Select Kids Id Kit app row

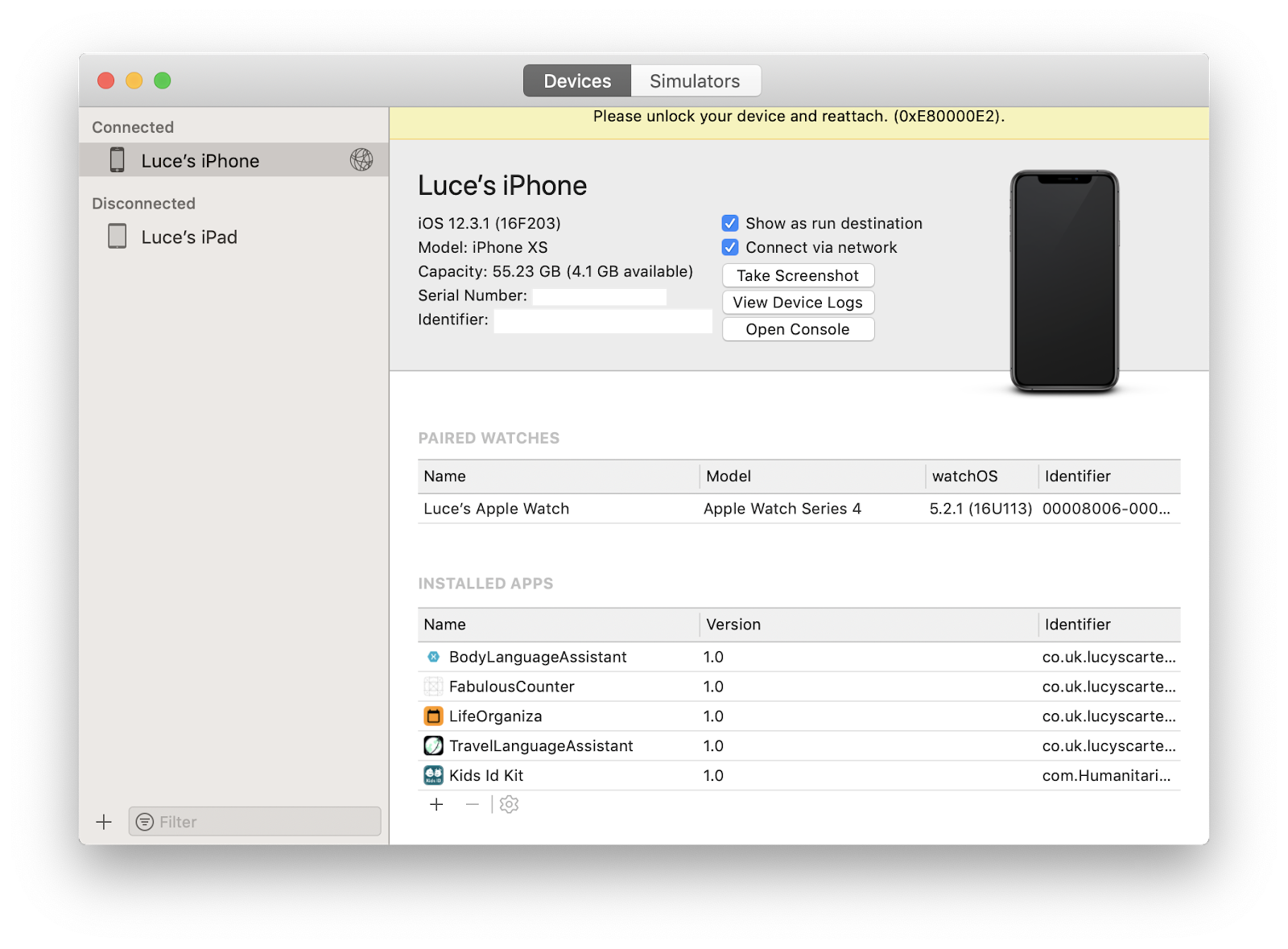(799, 776)
